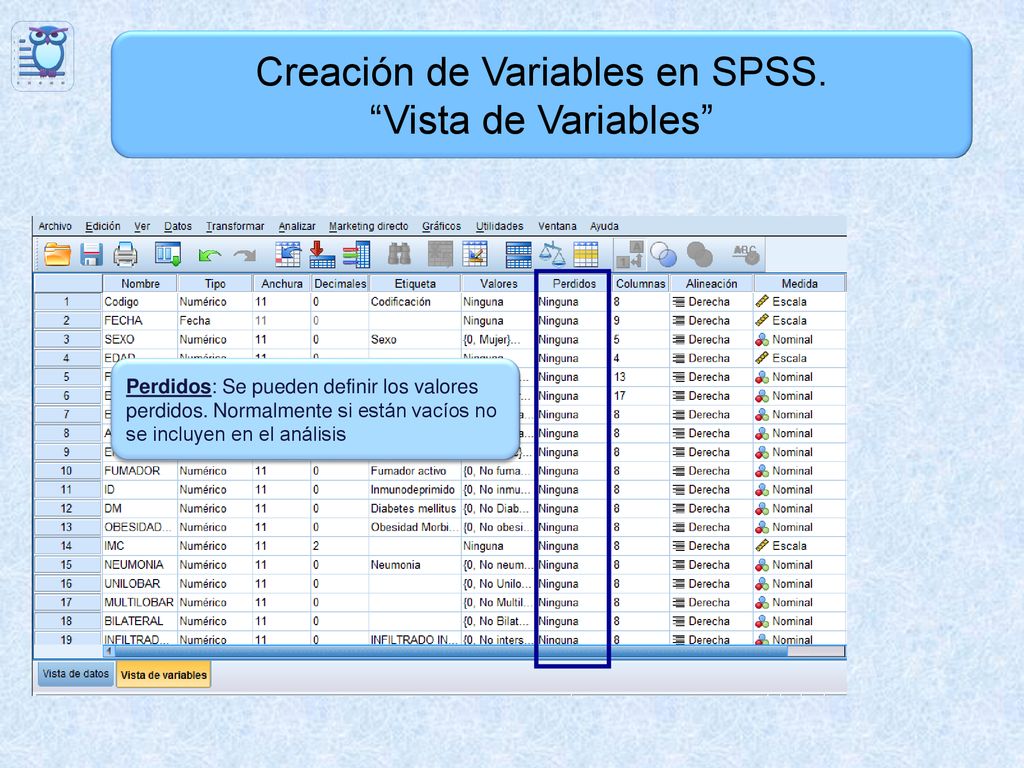Click the ruler Escala icon in the IMC row
This screenshot has width=1024, height=768.
tap(761, 546)
